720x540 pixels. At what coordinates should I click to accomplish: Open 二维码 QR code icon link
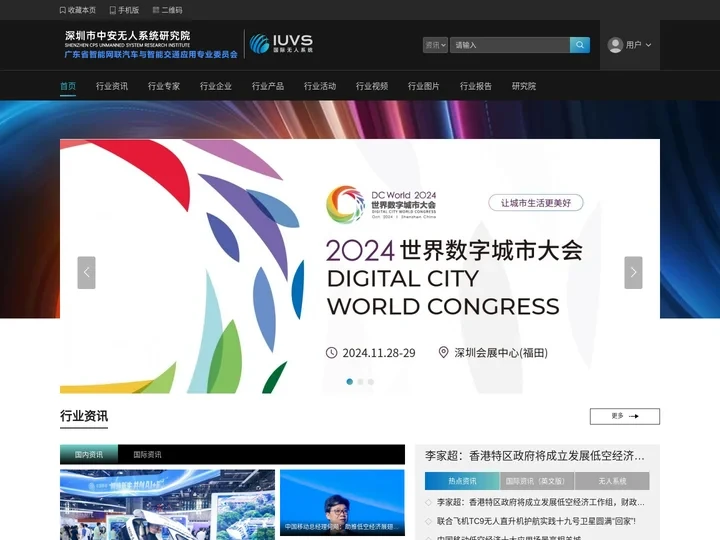click(155, 10)
